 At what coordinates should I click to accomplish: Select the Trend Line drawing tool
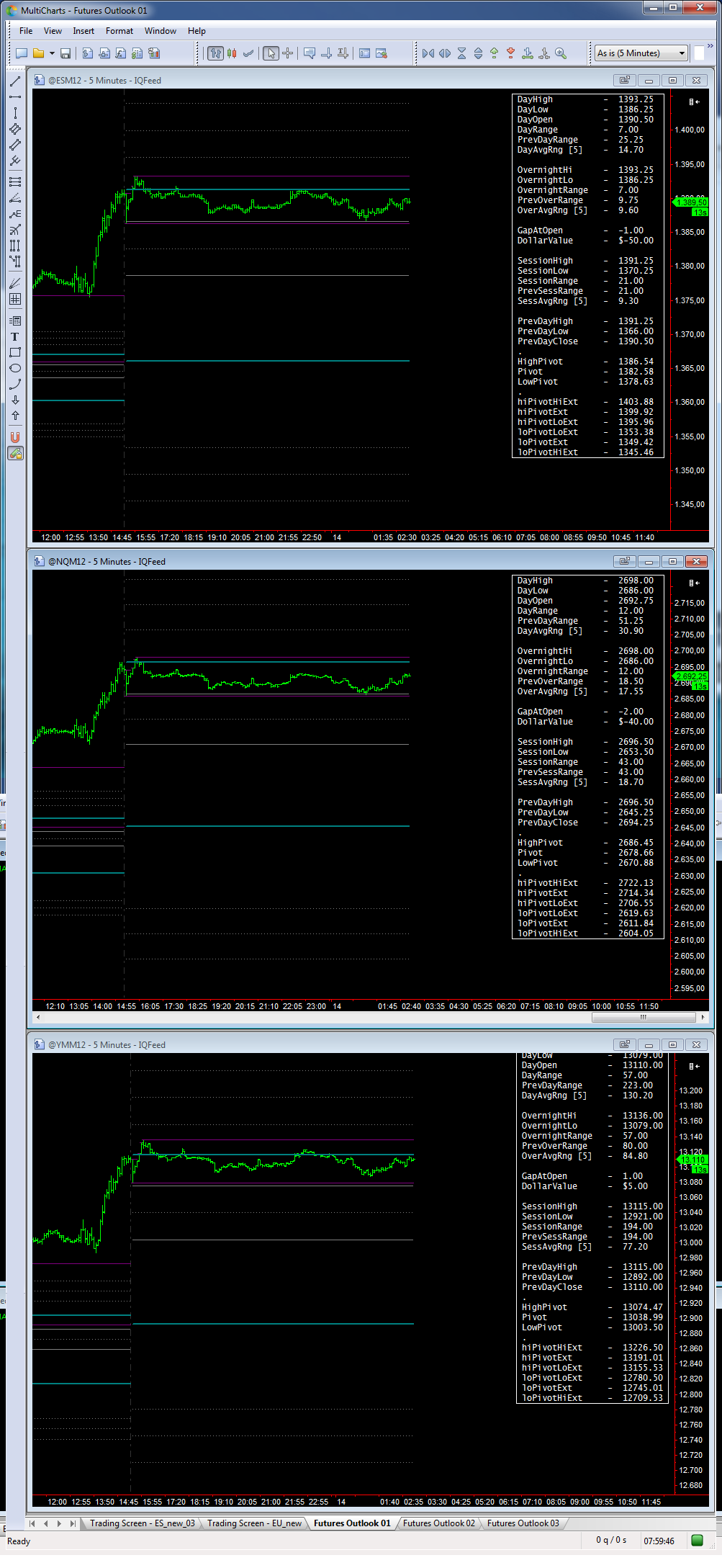click(x=15, y=81)
